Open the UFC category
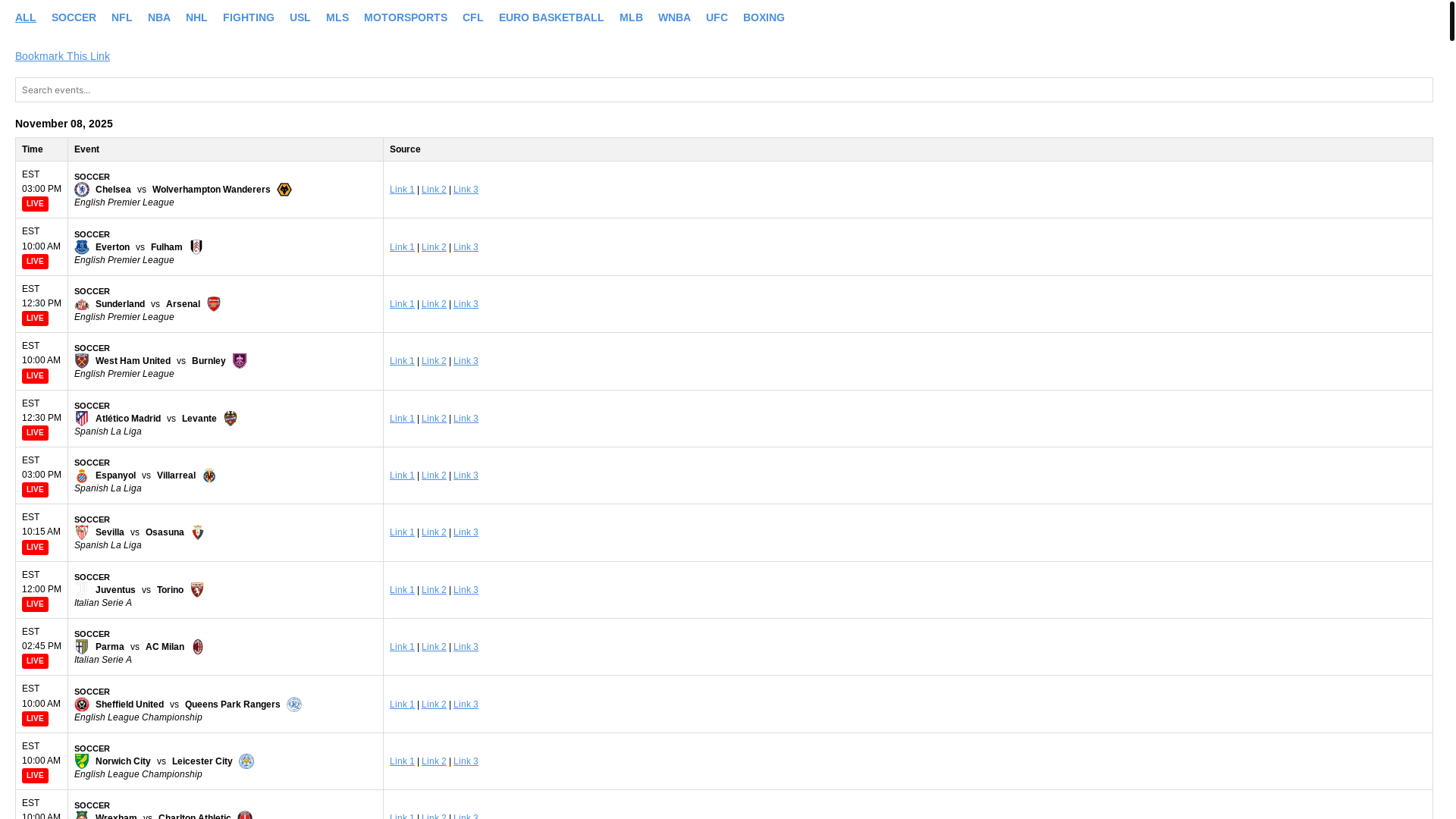 [x=717, y=17]
